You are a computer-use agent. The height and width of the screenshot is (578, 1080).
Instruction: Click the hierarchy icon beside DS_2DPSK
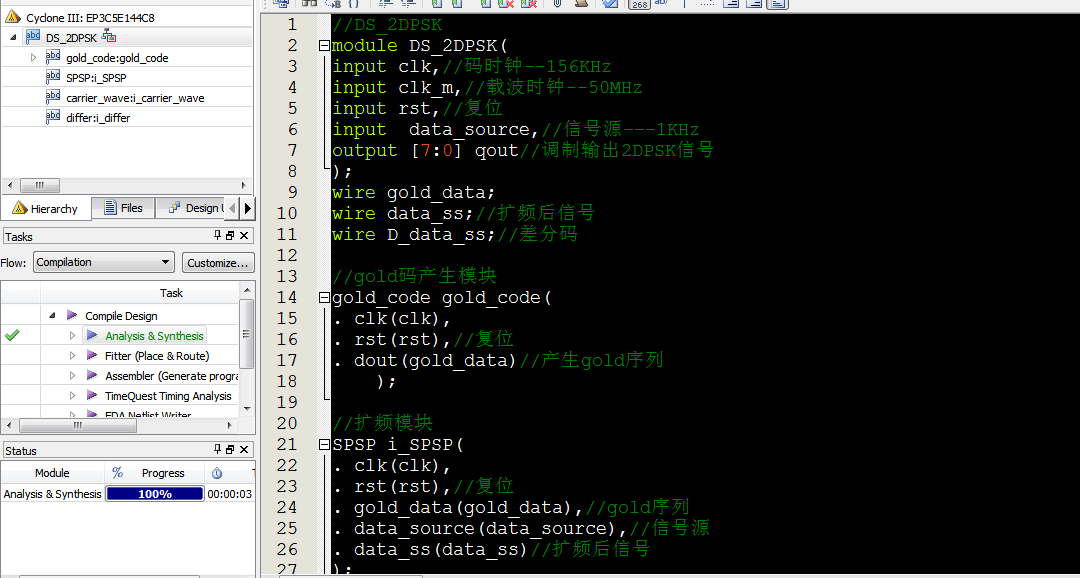coord(109,37)
